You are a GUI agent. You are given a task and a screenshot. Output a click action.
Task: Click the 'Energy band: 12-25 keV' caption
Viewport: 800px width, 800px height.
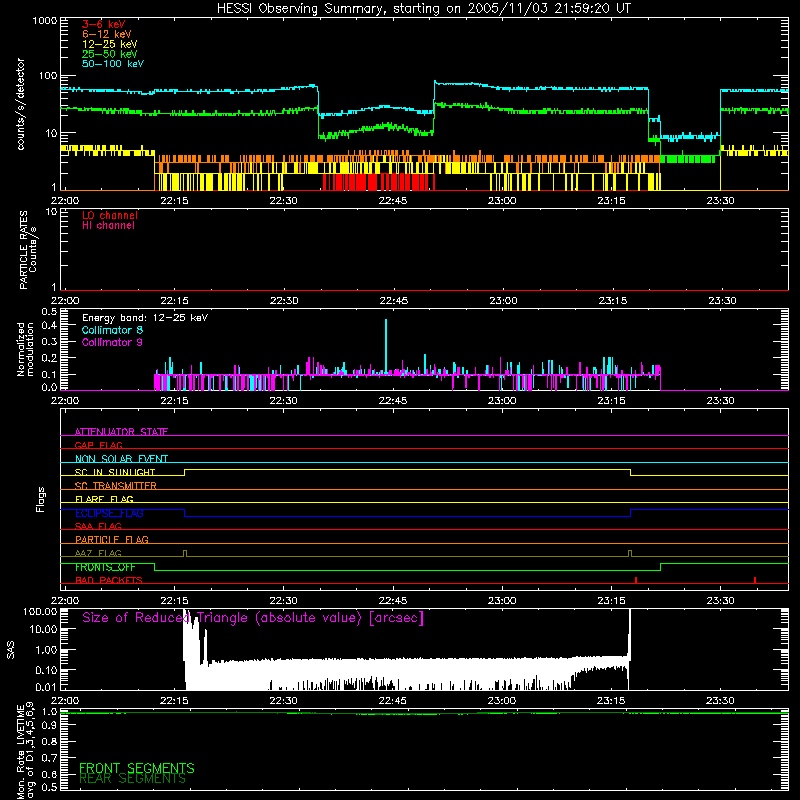[x=144, y=318]
